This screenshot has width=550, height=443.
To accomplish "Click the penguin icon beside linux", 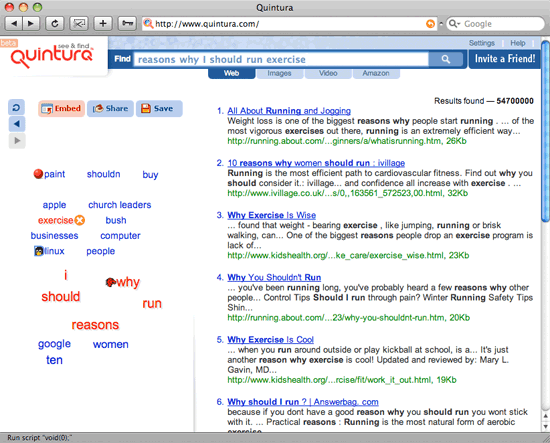I will [x=39, y=251].
